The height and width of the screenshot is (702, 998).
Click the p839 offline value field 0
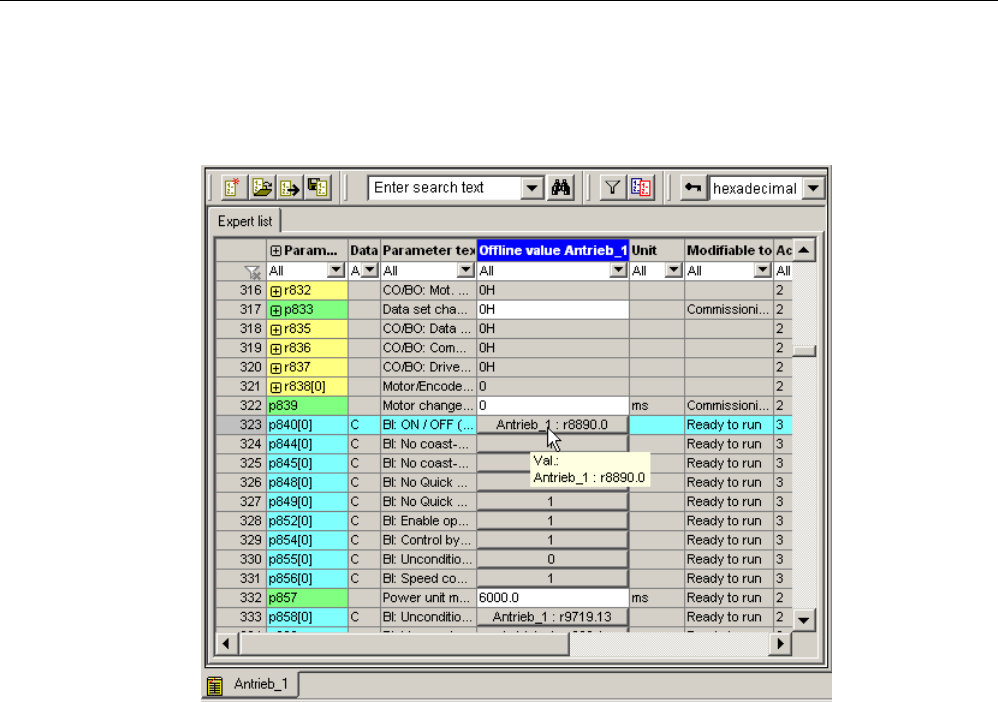pyautogui.click(x=552, y=405)
